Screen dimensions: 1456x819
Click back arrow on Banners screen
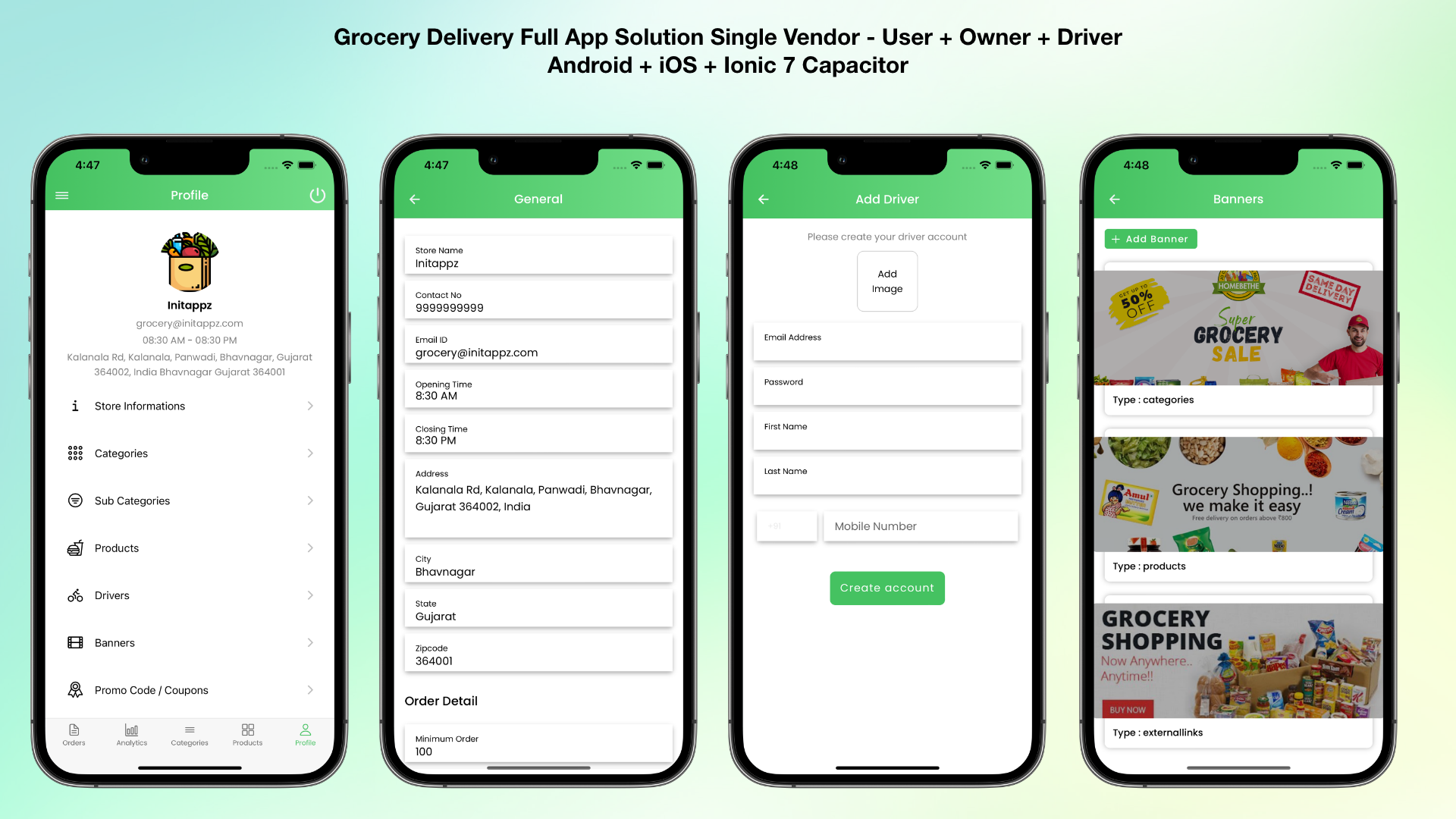point(1115,199)
